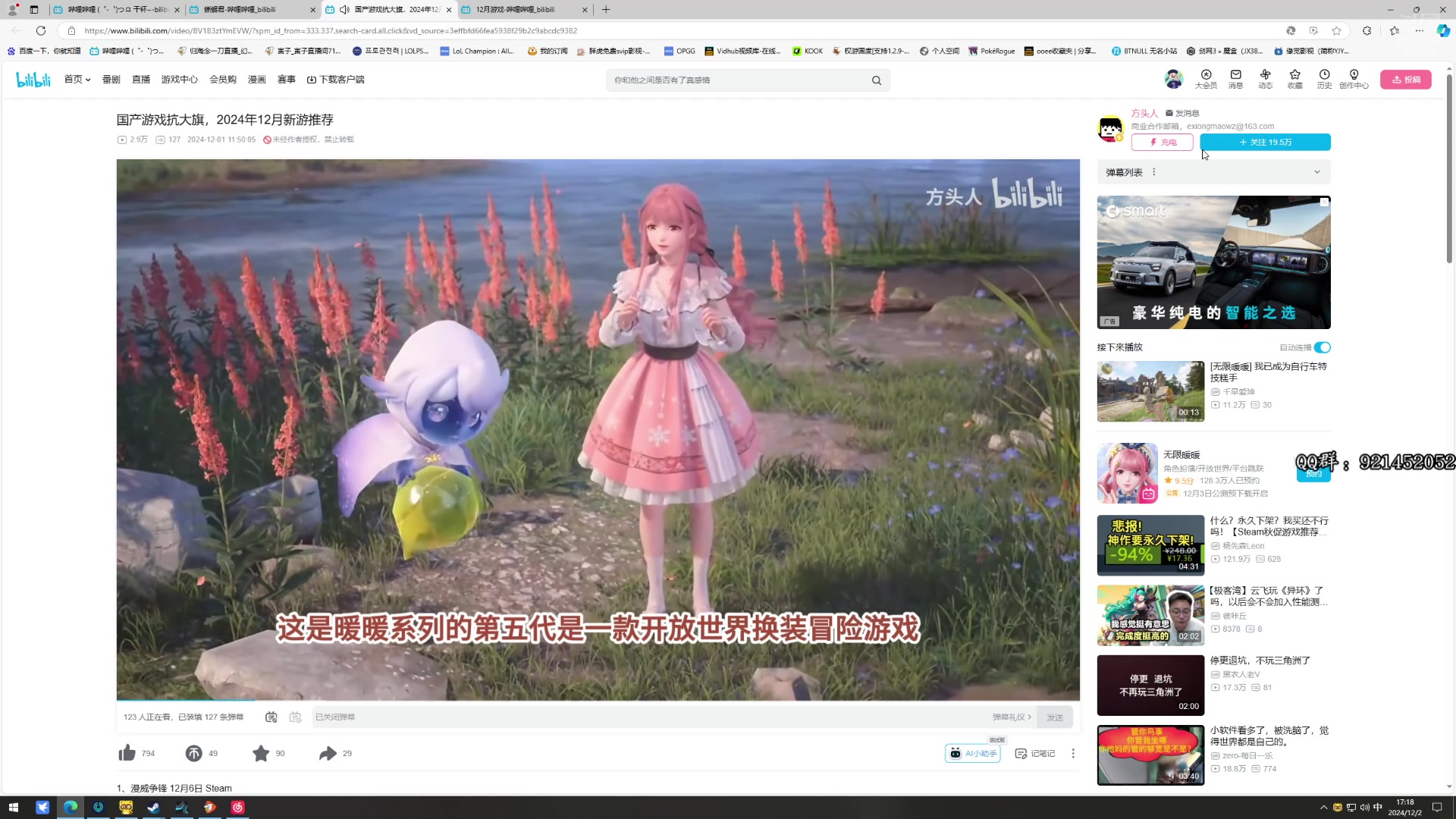Screen dimensions: 1456x819
Task: Click the 记笔记 notes button
Action: tap(1035, 753)
